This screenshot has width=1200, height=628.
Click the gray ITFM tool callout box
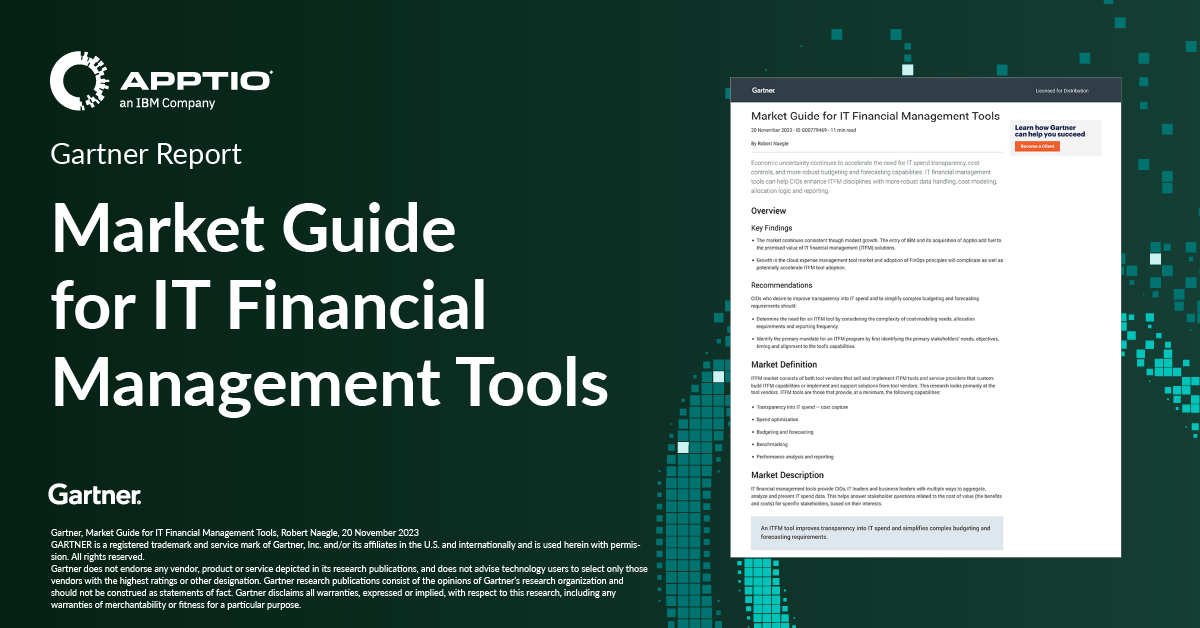[876, 532]
